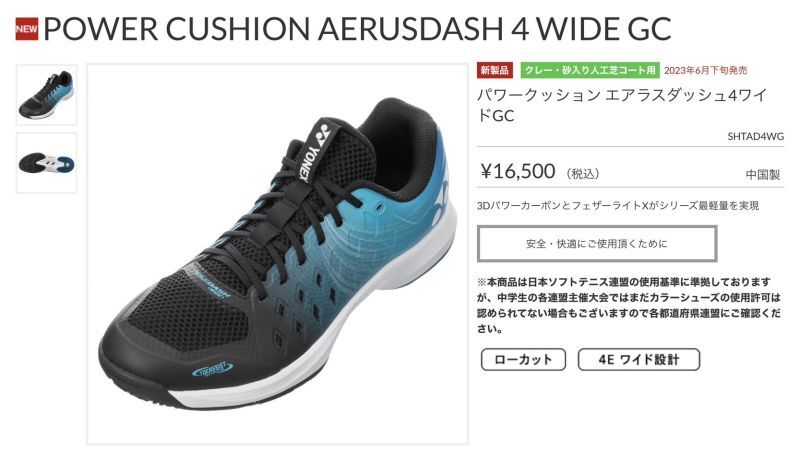Click the 3Dパワーカーボン description line
The width and height of the screenshot is (800, 471).
[x=618, y=206]
